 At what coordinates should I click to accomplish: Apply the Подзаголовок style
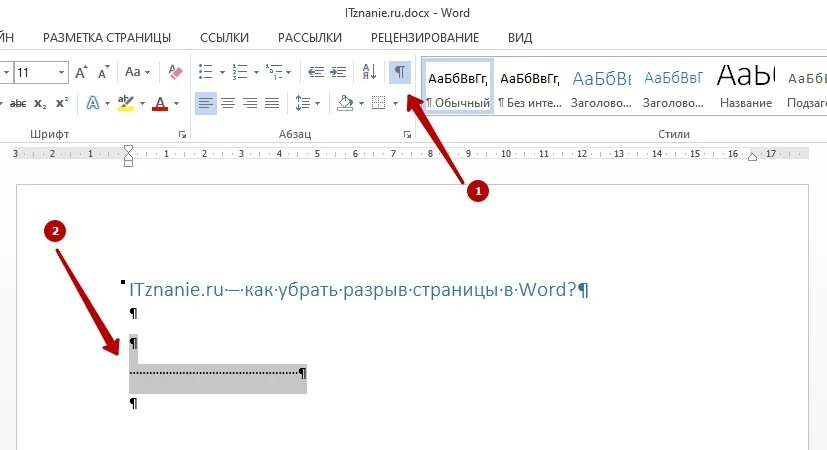tap(806, 86)
